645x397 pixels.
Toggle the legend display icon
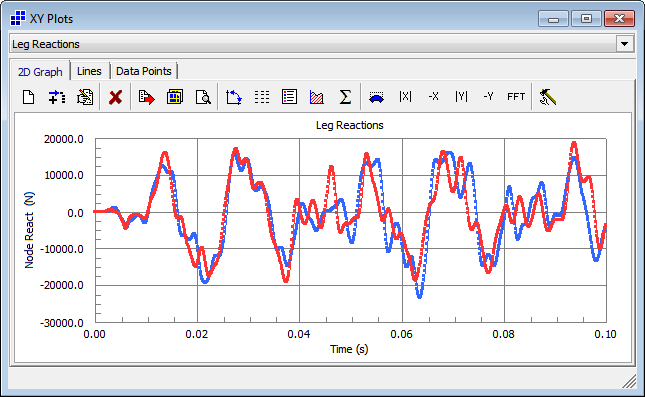289,97
